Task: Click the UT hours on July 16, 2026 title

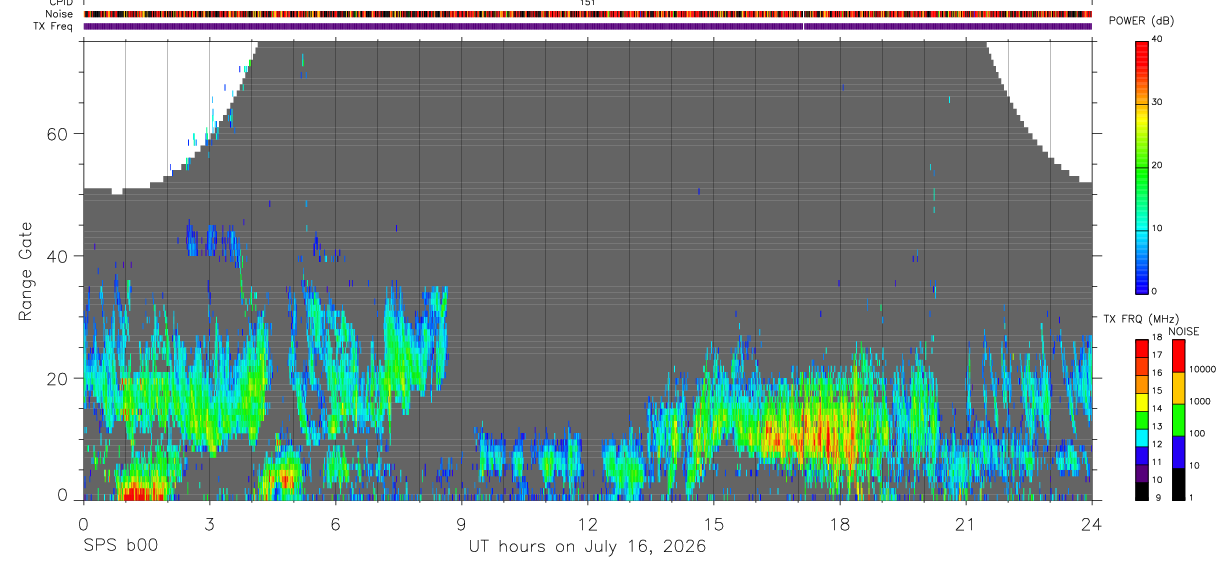Action: [x=588, y=546]
